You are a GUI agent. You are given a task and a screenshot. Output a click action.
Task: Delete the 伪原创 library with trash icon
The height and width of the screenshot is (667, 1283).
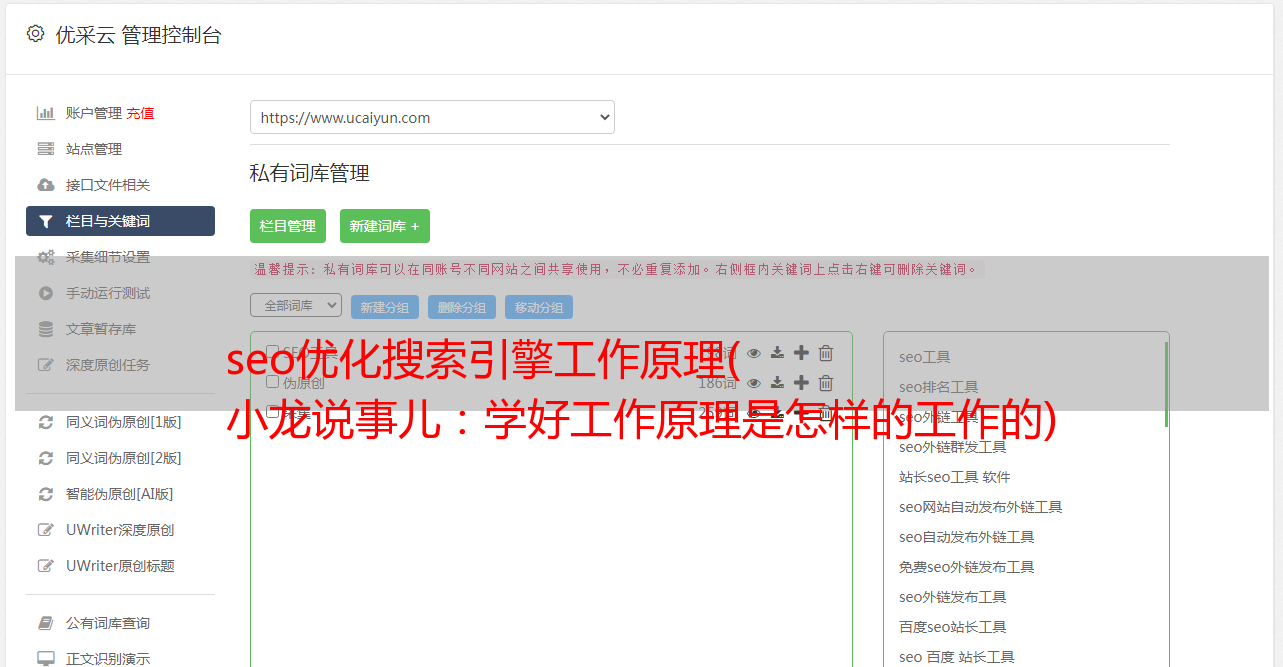coord(826,382)
